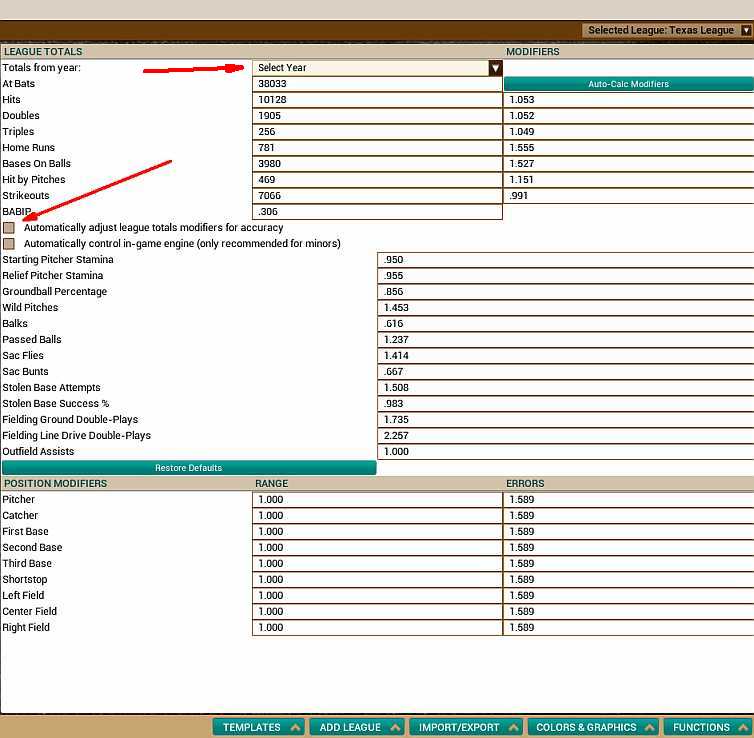754x738 pixels.
Task: Click the Home Runs modifier field
Action: 628,148
